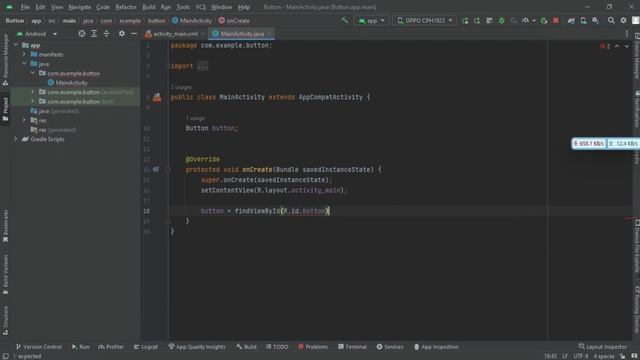Switch to MainActivity.java tab
640x360 pixels.
[242, 34]
